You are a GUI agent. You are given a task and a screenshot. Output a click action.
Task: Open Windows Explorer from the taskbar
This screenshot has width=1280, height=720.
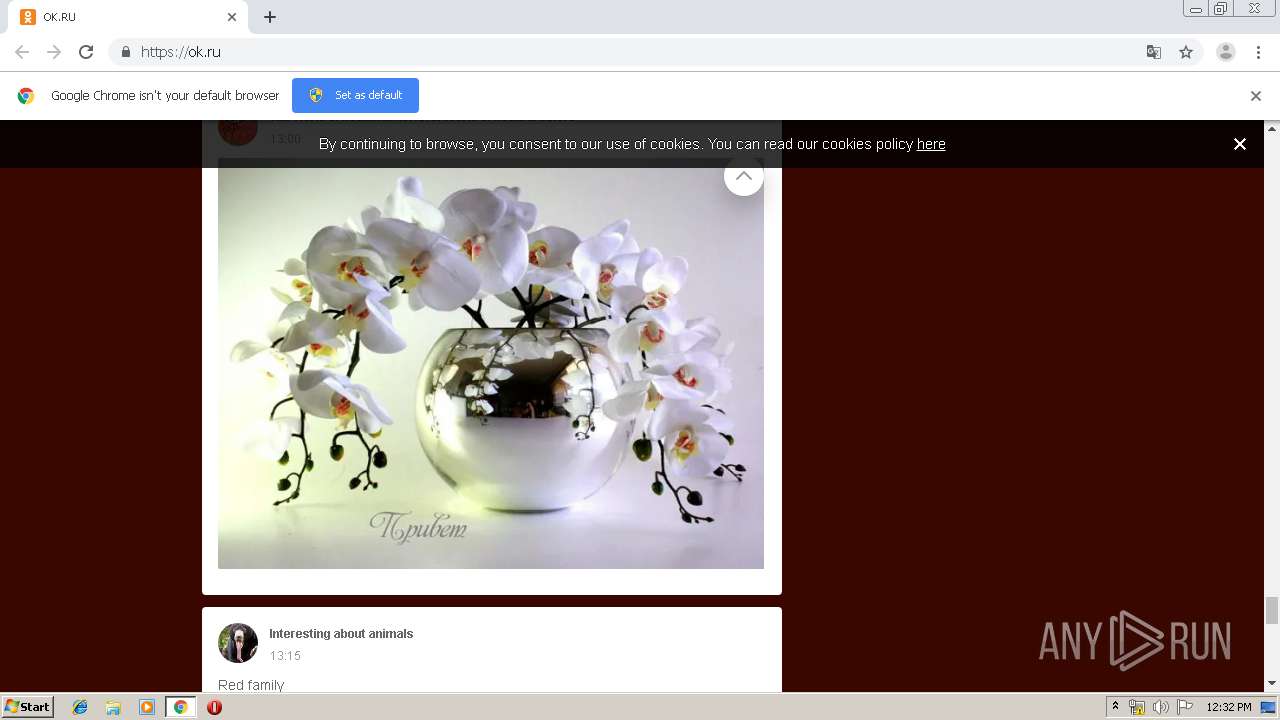pyautogui.click(x=113, y=707)
